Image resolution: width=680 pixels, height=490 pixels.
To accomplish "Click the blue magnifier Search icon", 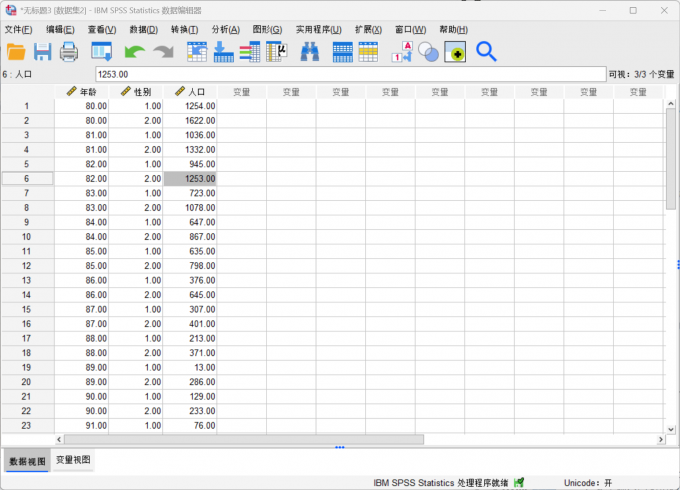I will [x=486, y=52].
